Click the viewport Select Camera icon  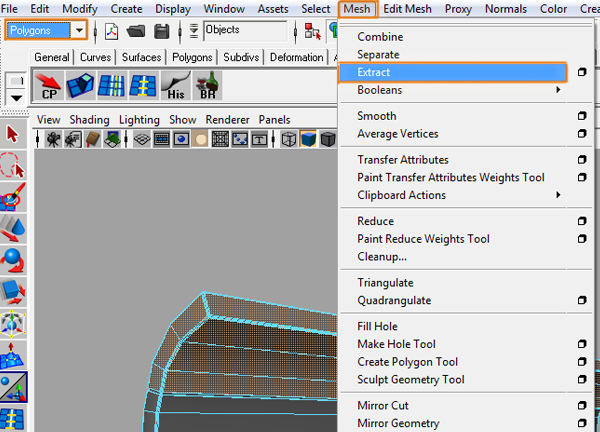click(x=53, y=140)
